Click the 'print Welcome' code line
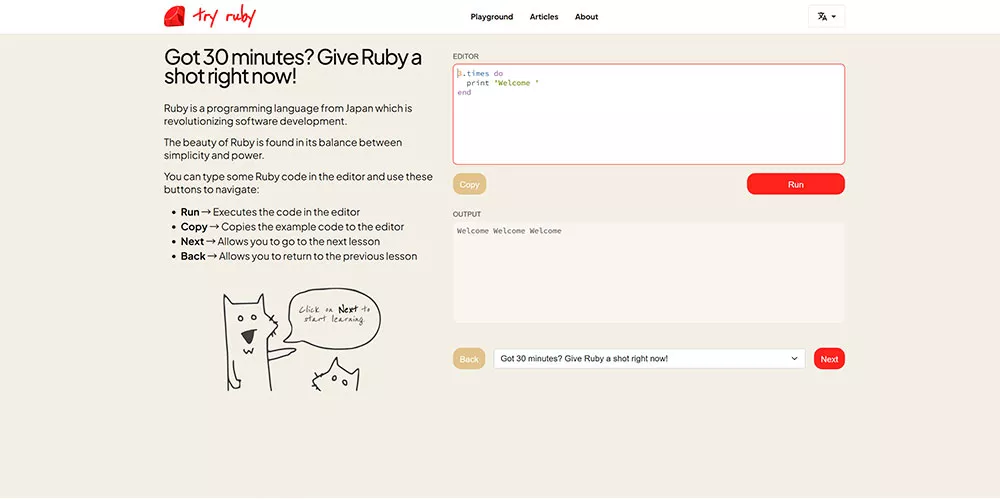The height and width of the screenshot is (499, 1000). 503,83
